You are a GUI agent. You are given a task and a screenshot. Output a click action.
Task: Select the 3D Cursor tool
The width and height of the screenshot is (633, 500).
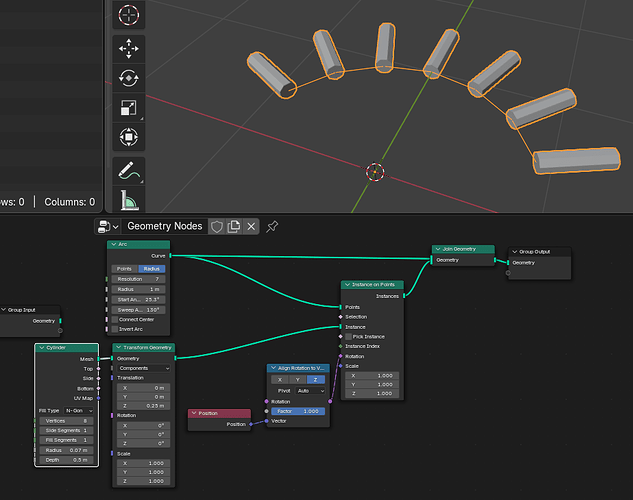[128, 15]
